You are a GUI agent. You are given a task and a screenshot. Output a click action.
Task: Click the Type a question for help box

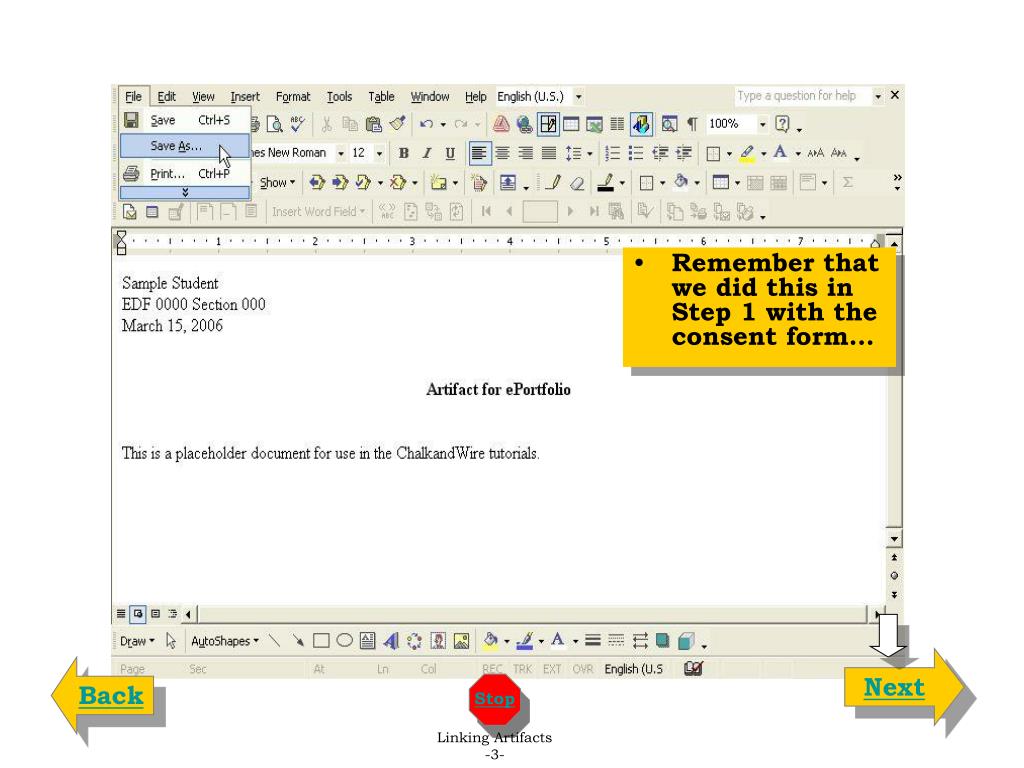(803, 96)
